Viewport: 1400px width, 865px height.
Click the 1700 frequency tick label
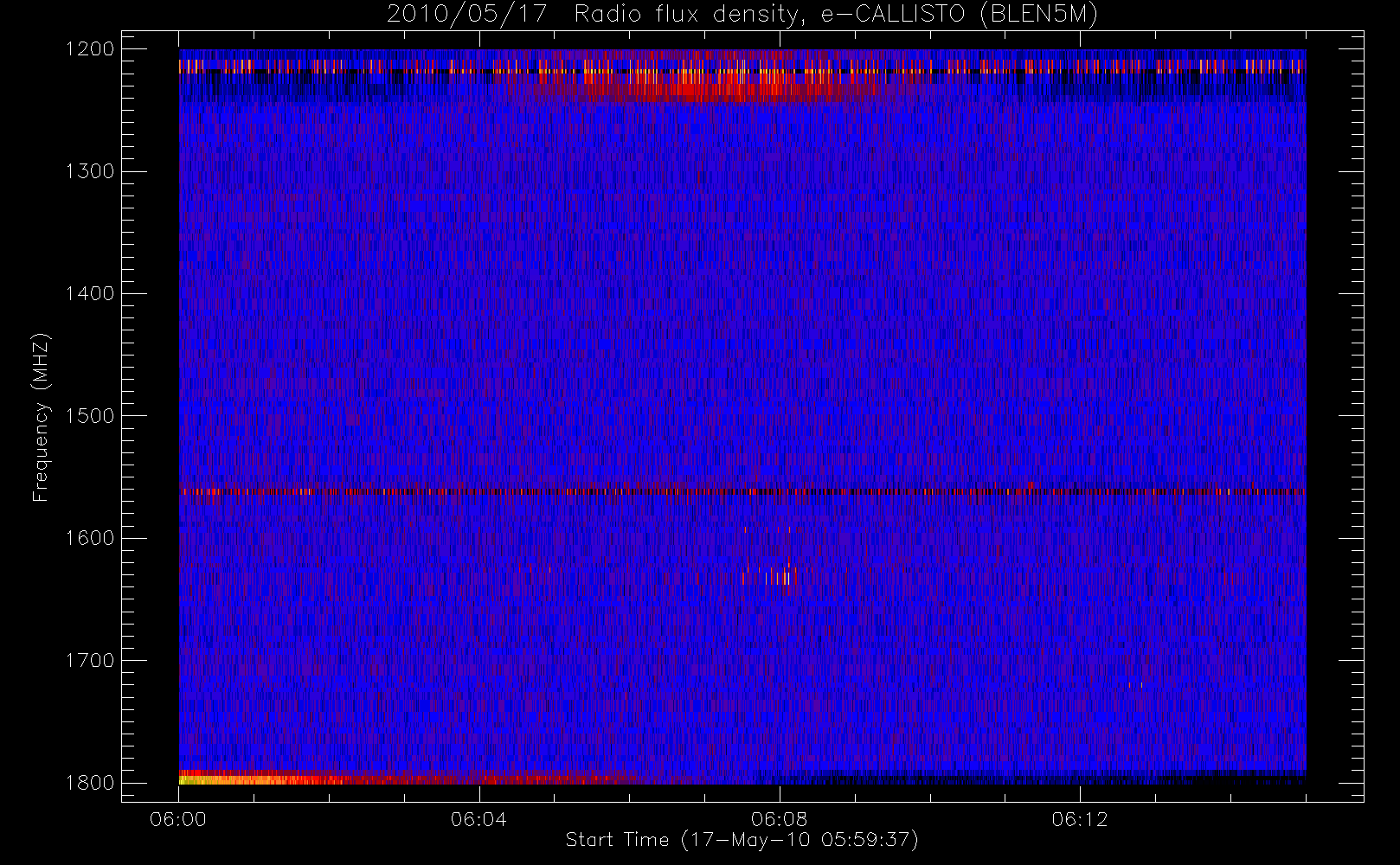tap(90, 661)
